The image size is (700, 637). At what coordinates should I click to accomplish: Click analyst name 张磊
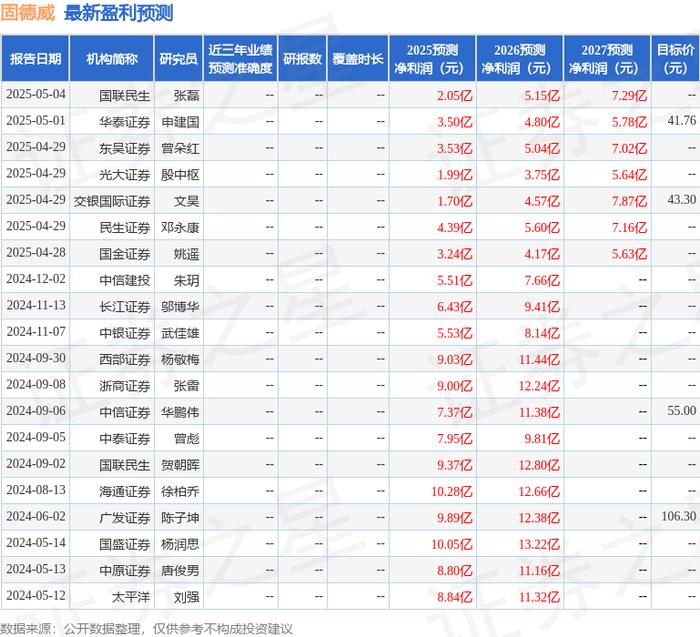coord(186,96)
